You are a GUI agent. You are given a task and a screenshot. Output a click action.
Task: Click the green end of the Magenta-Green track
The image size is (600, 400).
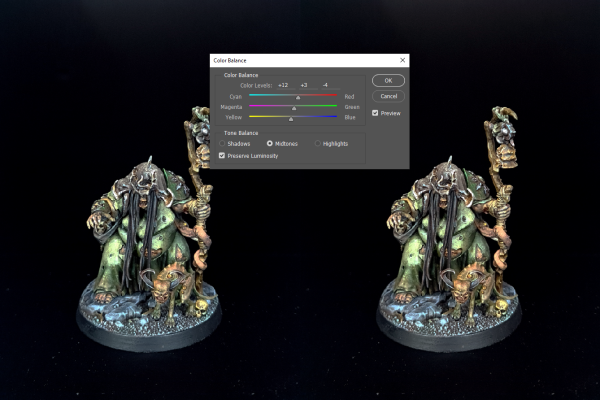coord(335,106)
